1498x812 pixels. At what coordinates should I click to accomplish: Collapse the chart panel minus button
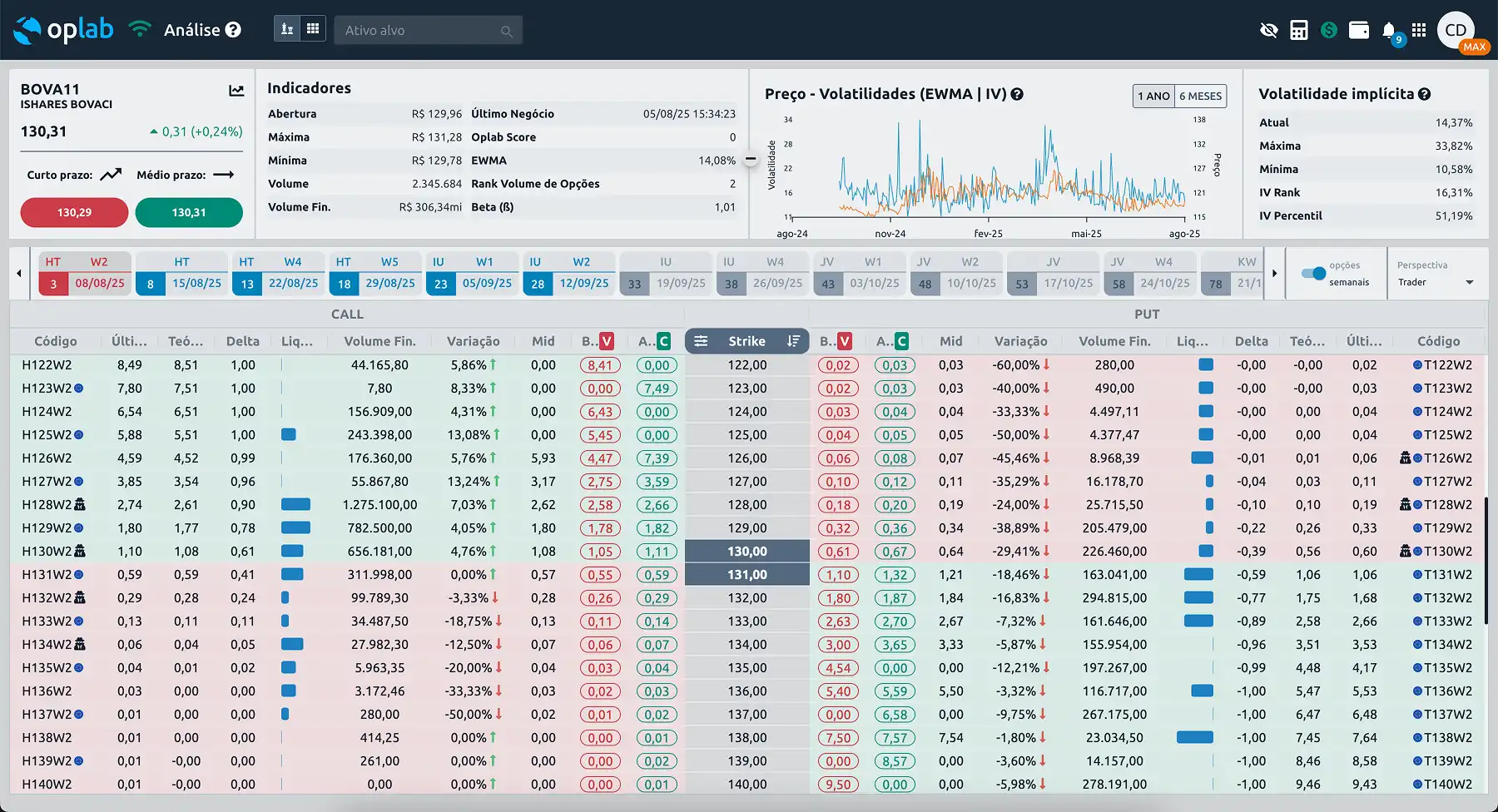tap(751, 159)
